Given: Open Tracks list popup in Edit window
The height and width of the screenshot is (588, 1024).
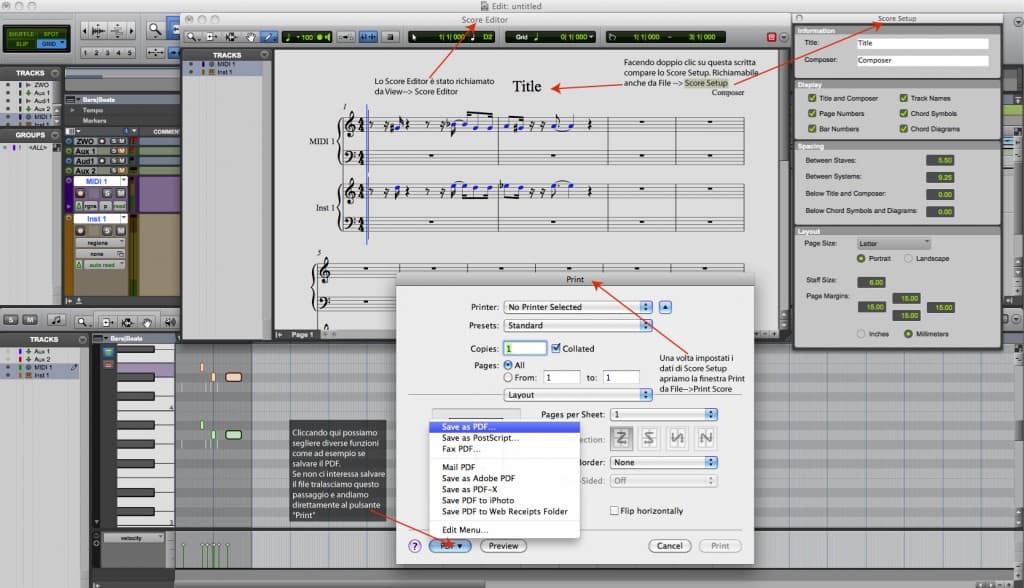Looking at the screenshot, I should 55,73.
